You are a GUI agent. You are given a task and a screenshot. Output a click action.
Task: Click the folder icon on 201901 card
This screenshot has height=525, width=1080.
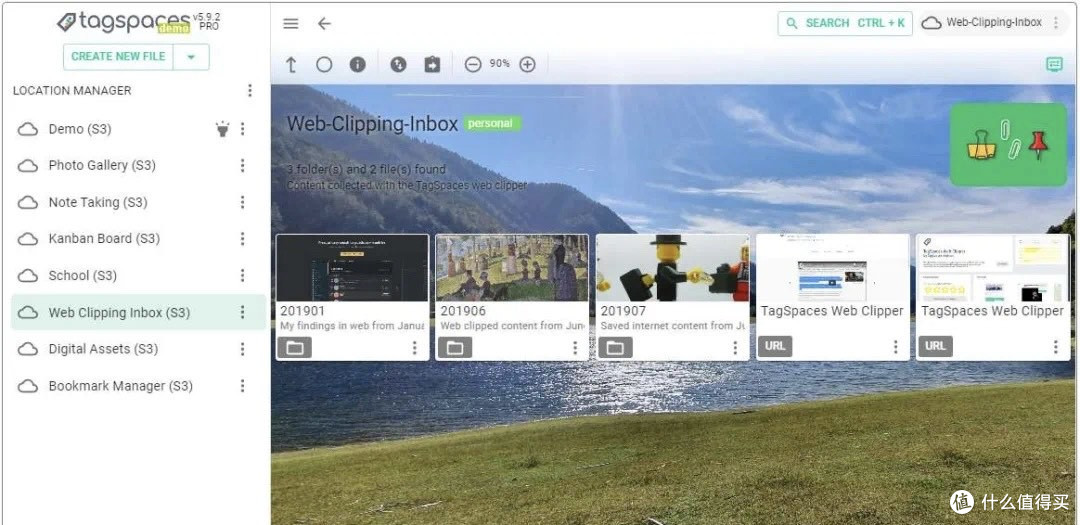pyautogui.click(x=295, y=347)
